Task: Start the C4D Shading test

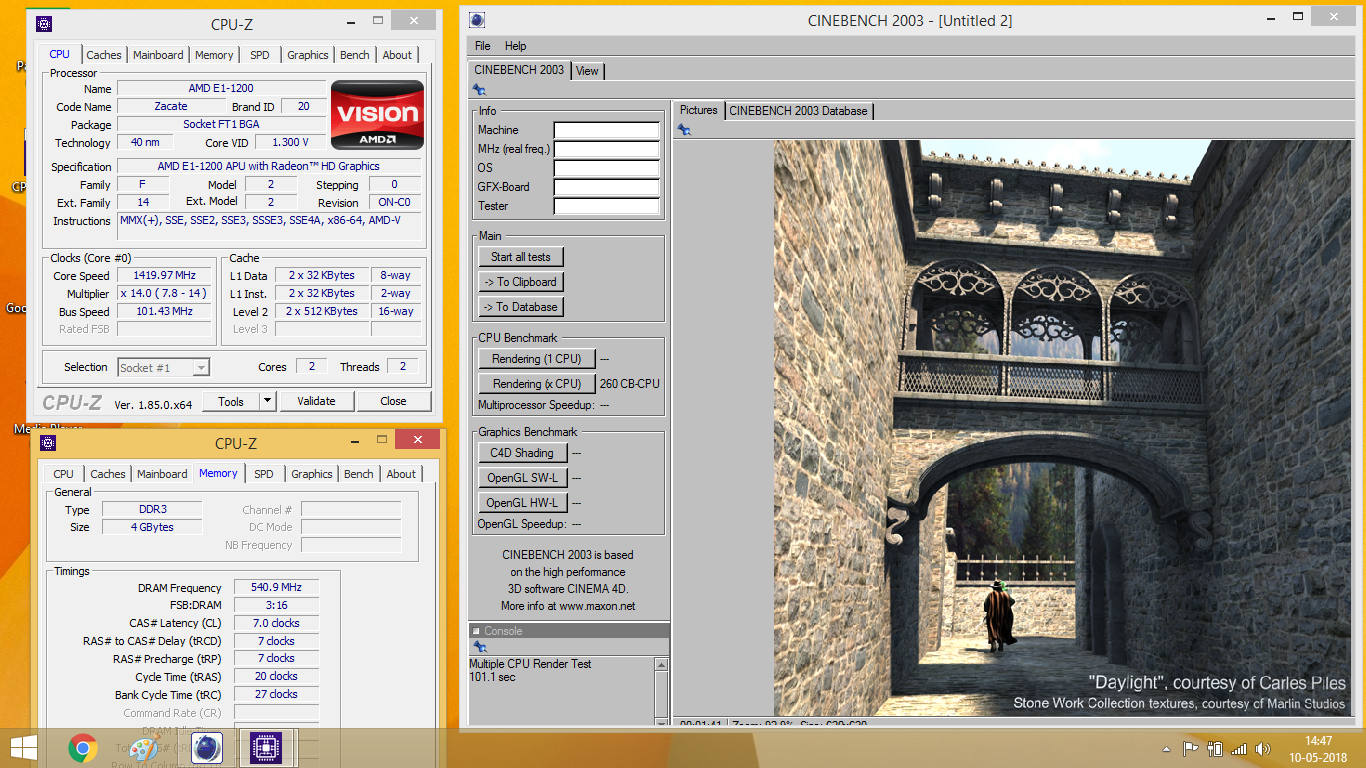Action: pyautogui.click(x=522, y=453)
